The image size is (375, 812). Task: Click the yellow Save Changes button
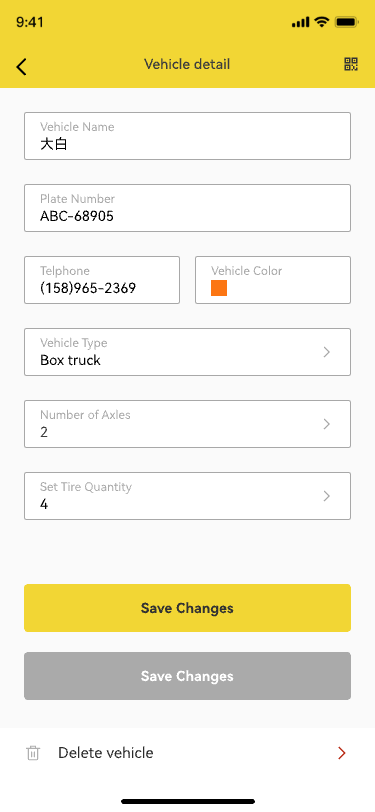coord(188,608)
